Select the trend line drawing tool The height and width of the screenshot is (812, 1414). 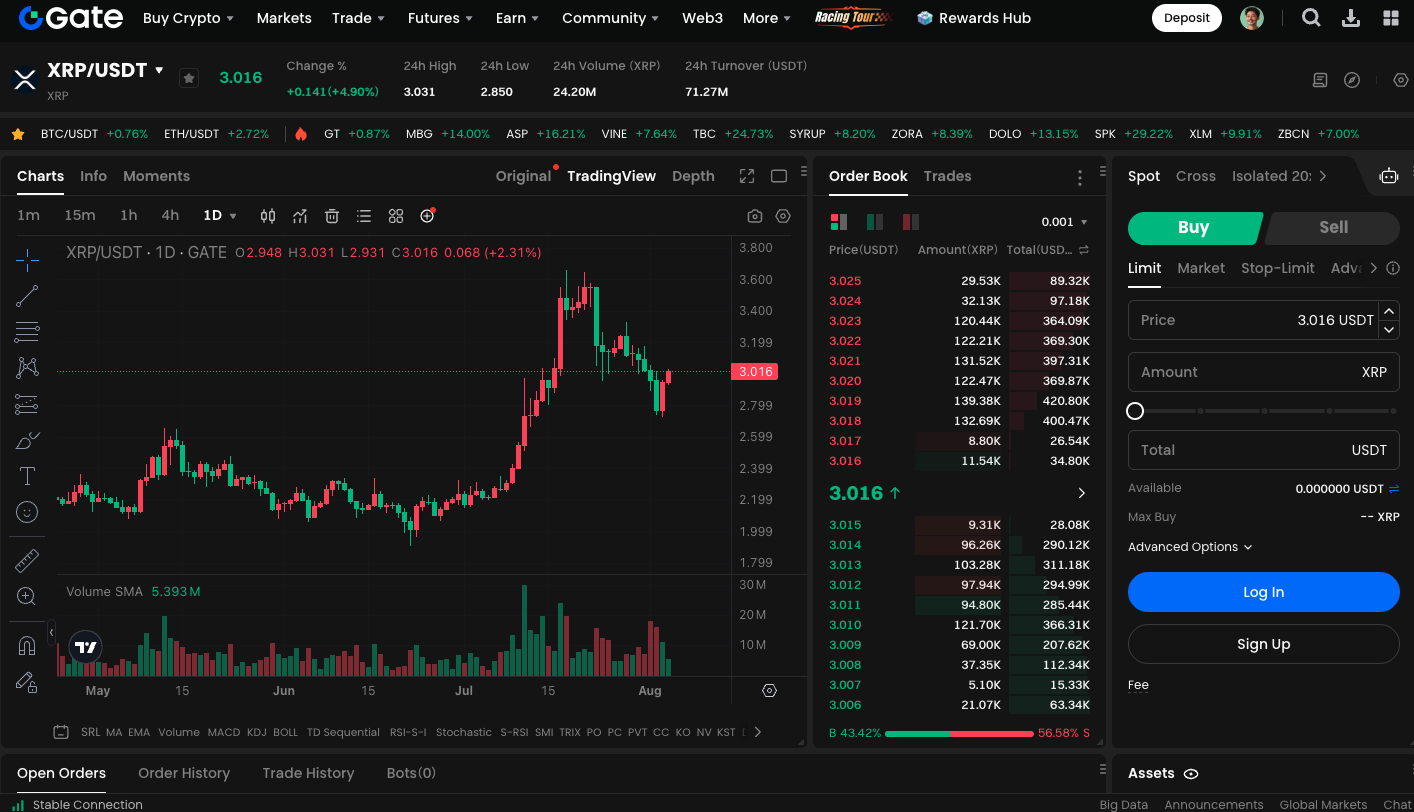[x=27, y=296]
